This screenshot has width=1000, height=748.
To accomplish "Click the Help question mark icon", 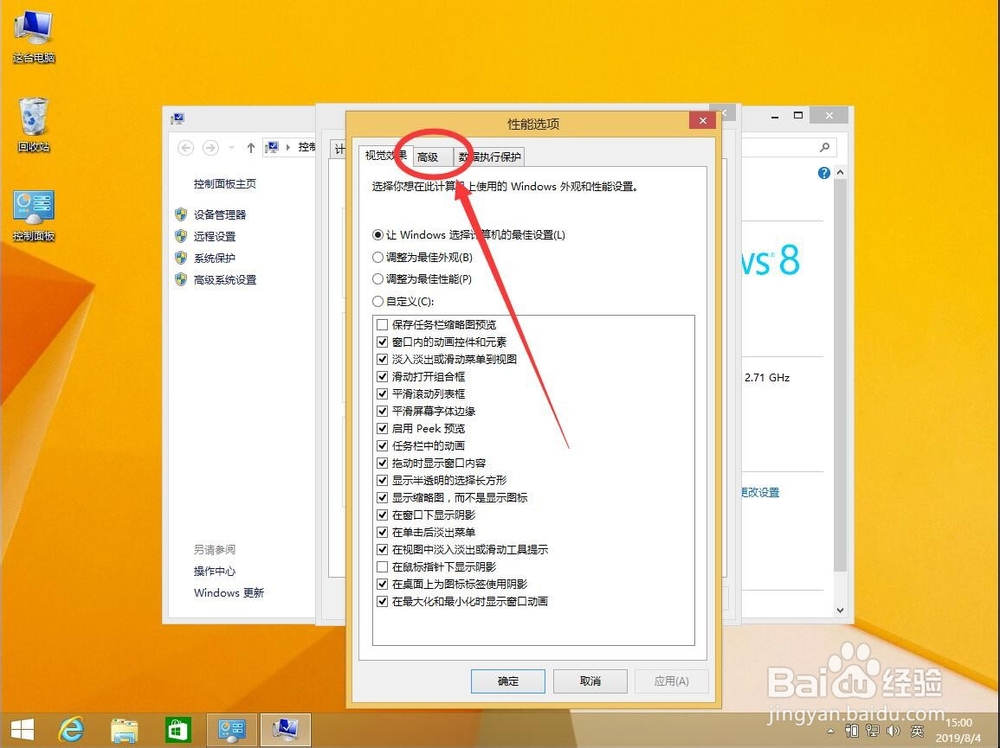I will tap(822, 172).
